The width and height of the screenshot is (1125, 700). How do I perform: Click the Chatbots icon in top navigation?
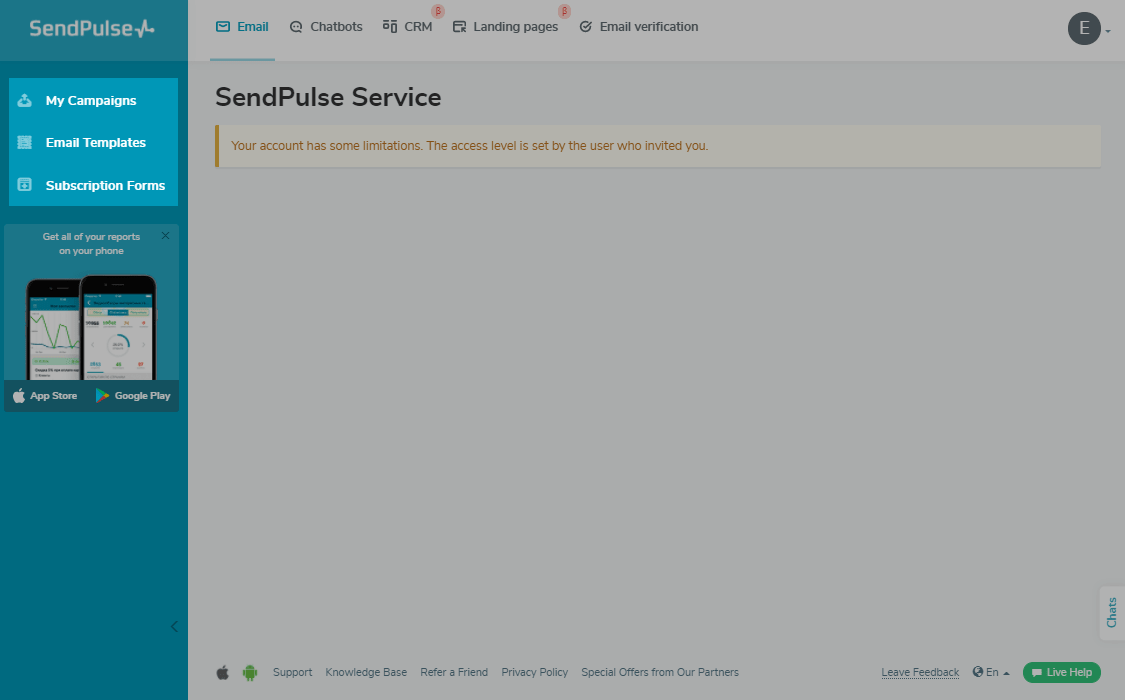click(x=296, y=27)
